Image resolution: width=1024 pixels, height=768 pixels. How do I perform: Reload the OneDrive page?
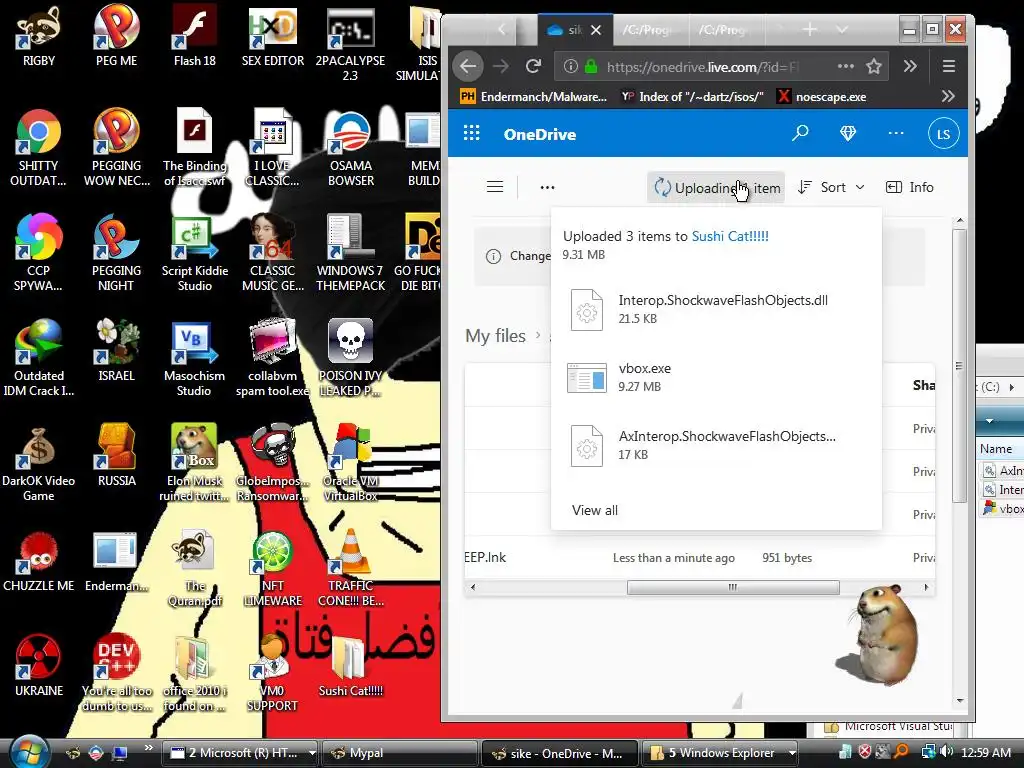(534, 66)
